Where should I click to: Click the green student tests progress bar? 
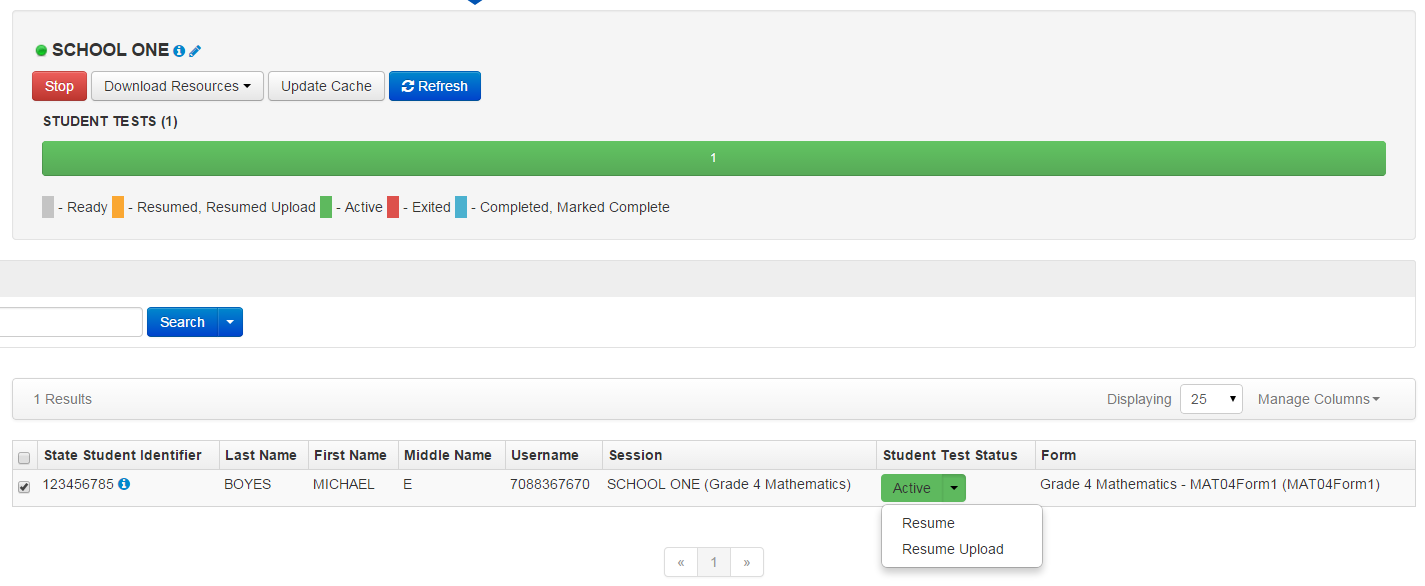click(x=713, y=158)
